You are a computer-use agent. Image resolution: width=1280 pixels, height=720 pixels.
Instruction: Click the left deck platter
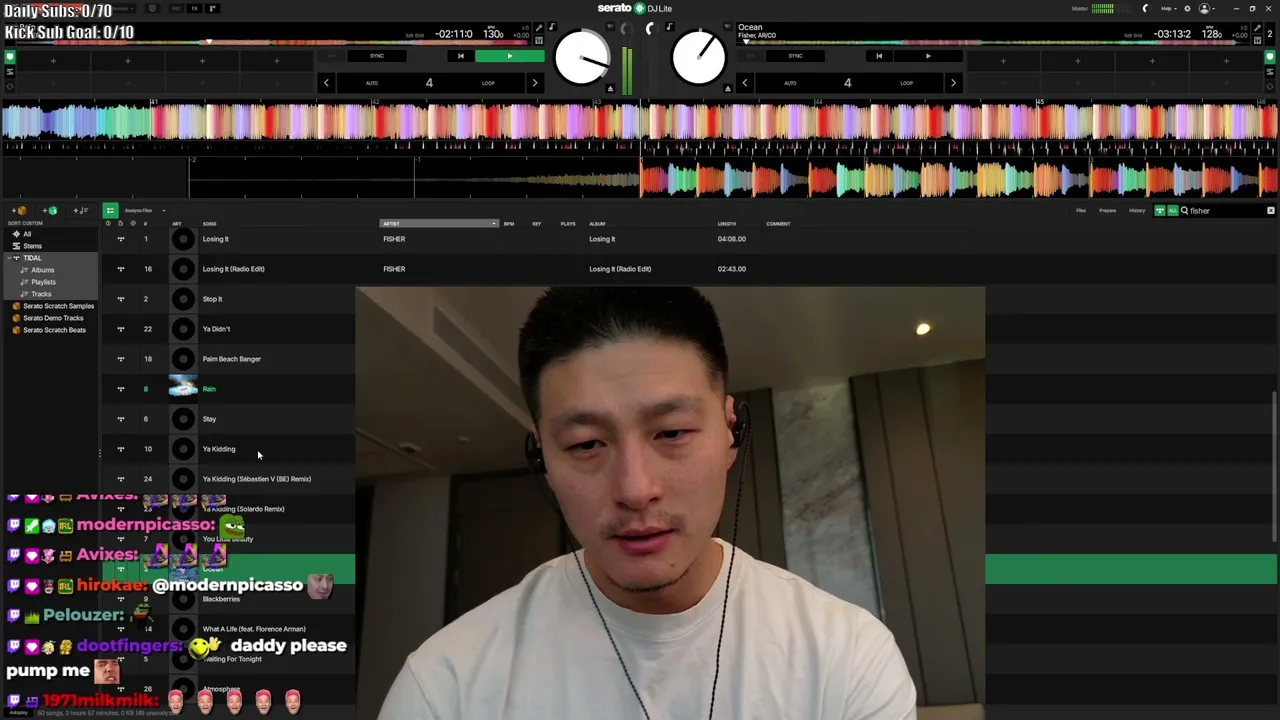(x=582, y=57)
